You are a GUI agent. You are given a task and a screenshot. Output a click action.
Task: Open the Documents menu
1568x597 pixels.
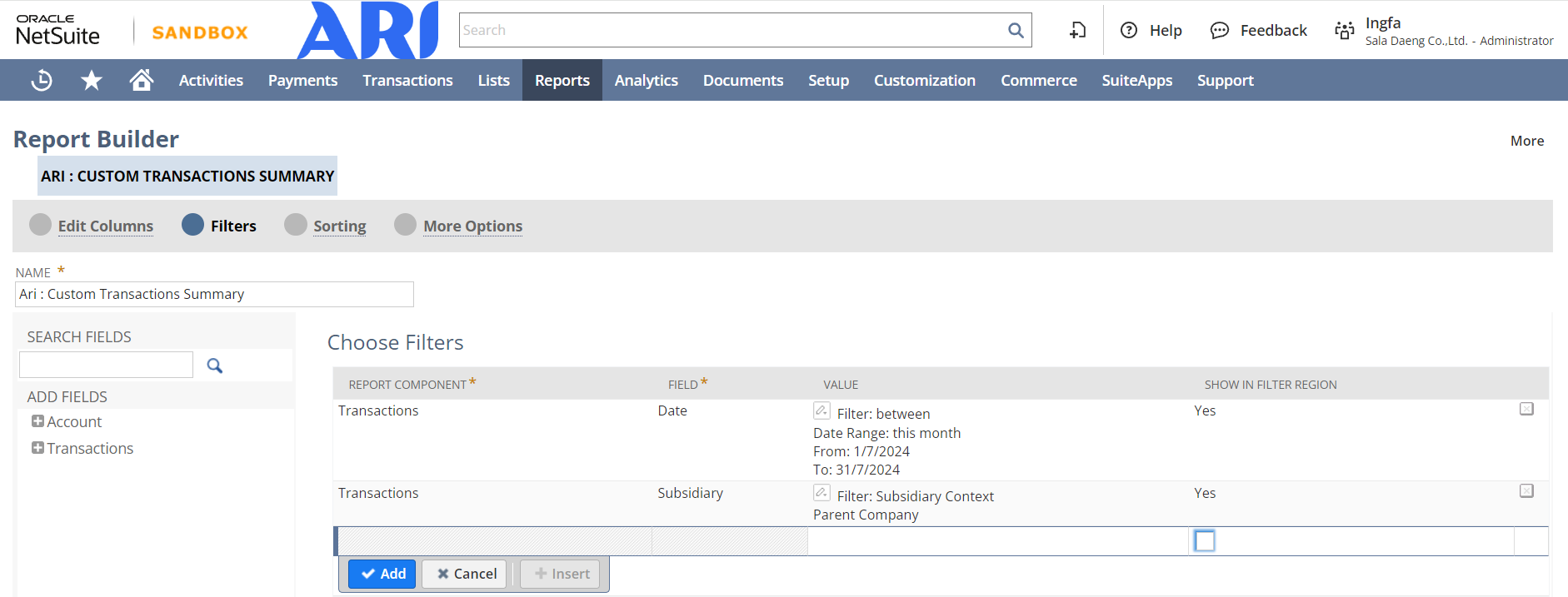point(743,81)
